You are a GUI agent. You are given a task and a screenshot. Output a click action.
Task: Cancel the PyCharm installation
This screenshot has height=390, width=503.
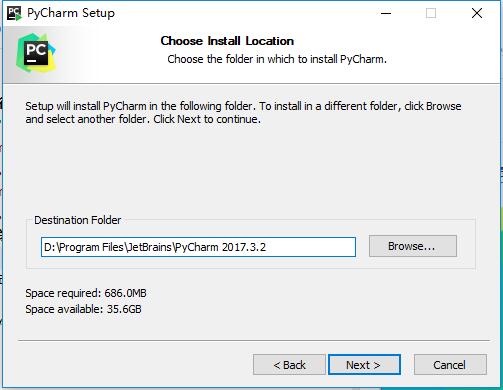450,365
